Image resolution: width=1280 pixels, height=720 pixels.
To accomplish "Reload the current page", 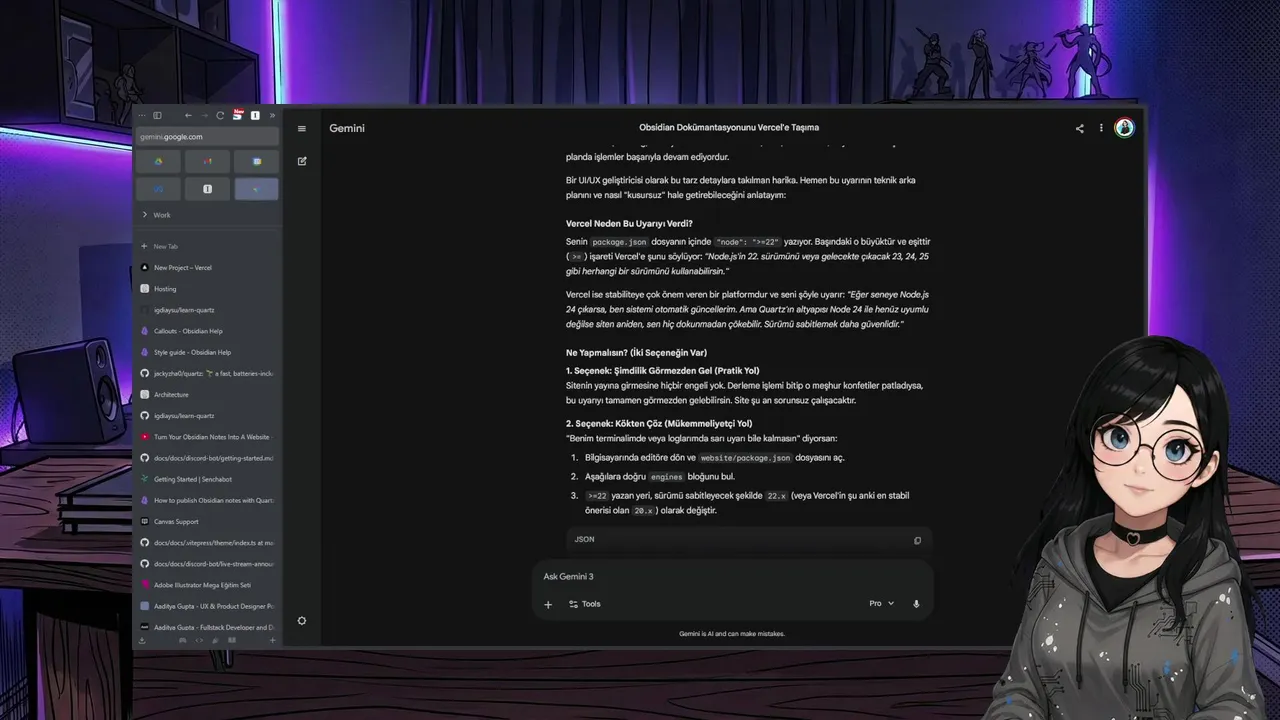I will pos(220,115).
